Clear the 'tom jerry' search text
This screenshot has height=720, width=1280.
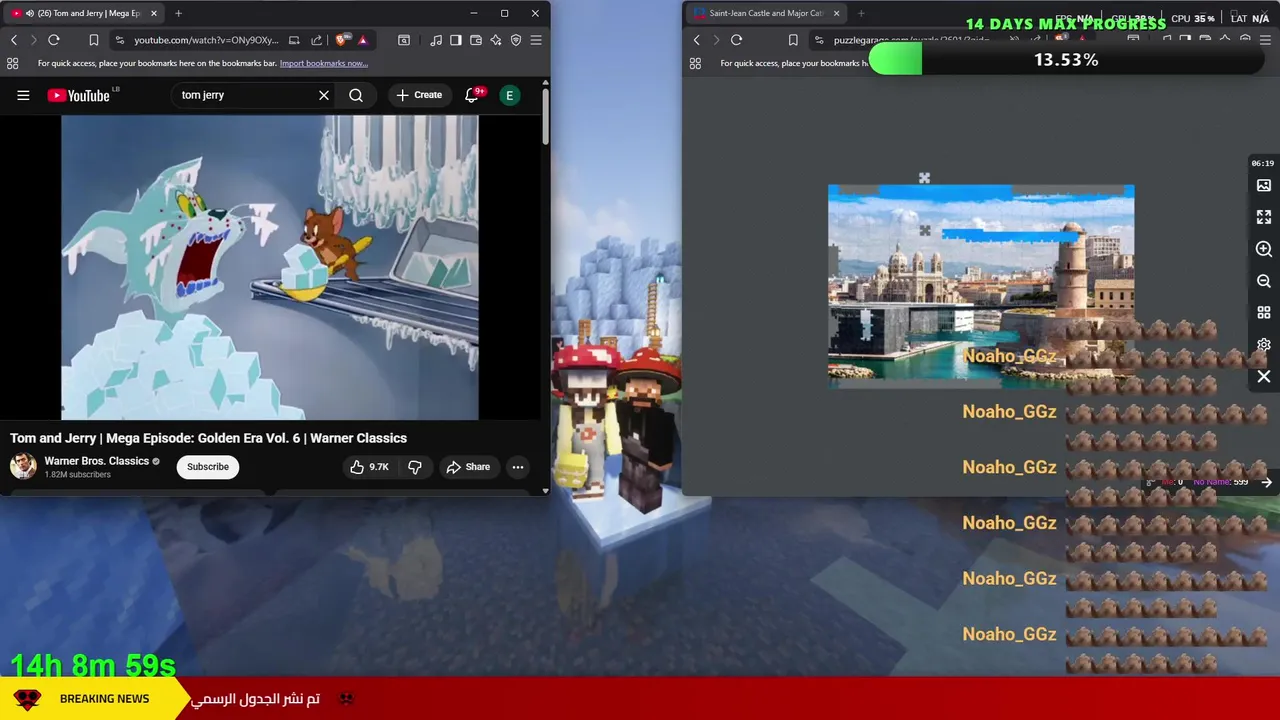tap(324, 95)
